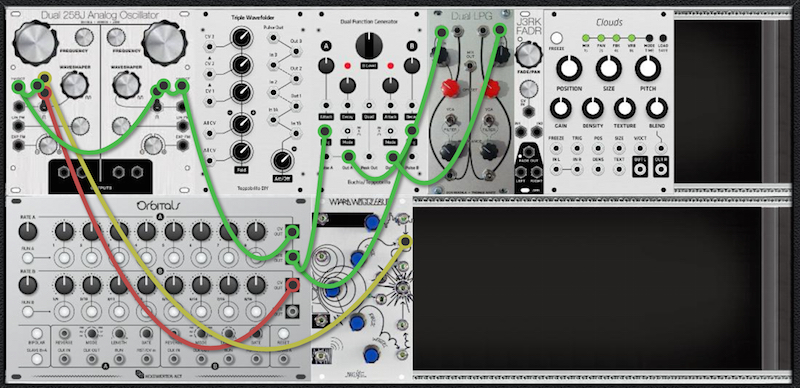Select the TRIG input jack on Clouds

[x=577, y=149]
